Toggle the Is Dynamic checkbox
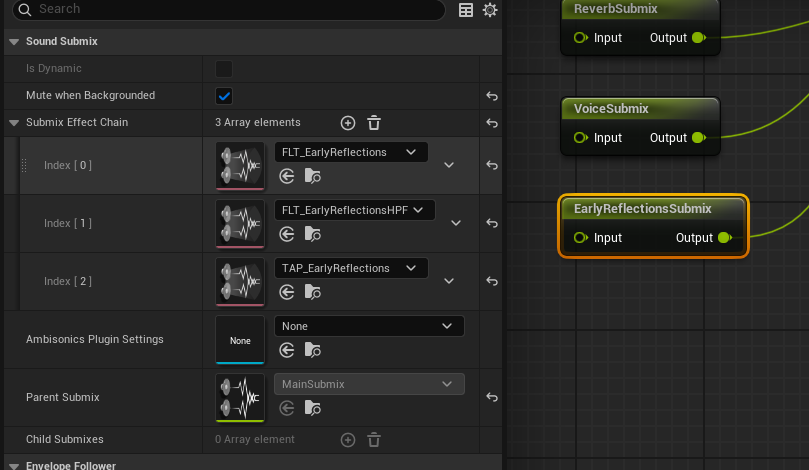Viewport: 809px width, 470px height. pyautogui.click(x=224, y=69)
